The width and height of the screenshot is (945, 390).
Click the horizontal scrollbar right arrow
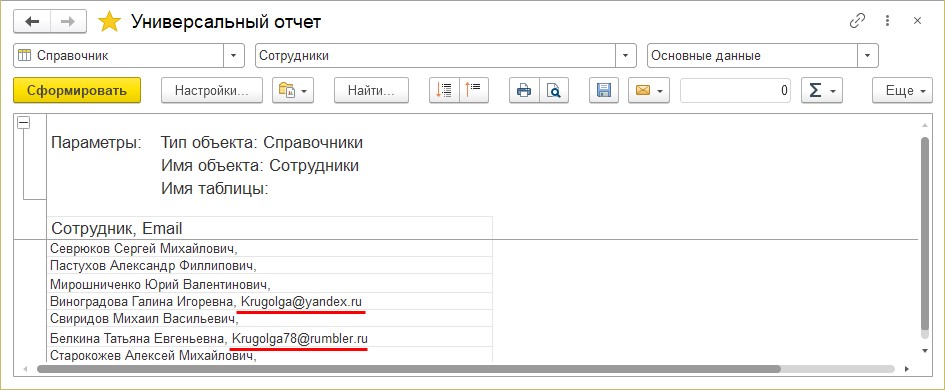[x=907, y=368]
